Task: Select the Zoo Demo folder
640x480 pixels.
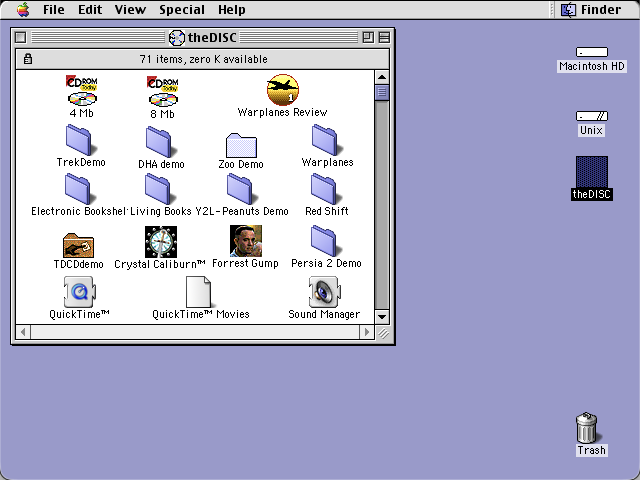Action: click(x=241, y=145)
